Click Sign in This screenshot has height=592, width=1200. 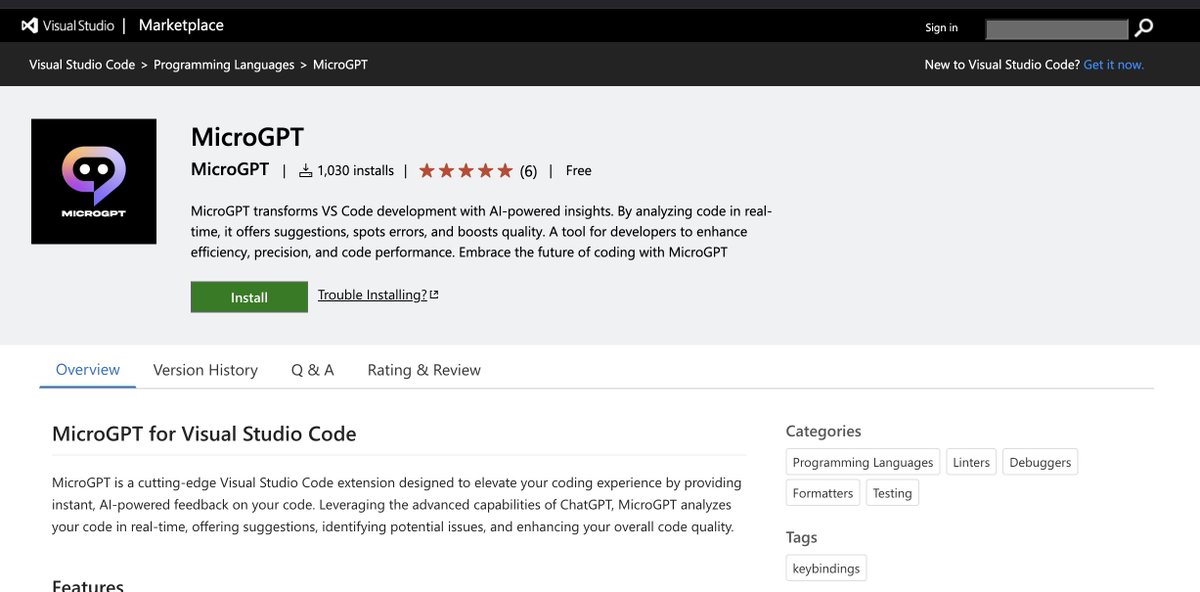pos(942,28)
